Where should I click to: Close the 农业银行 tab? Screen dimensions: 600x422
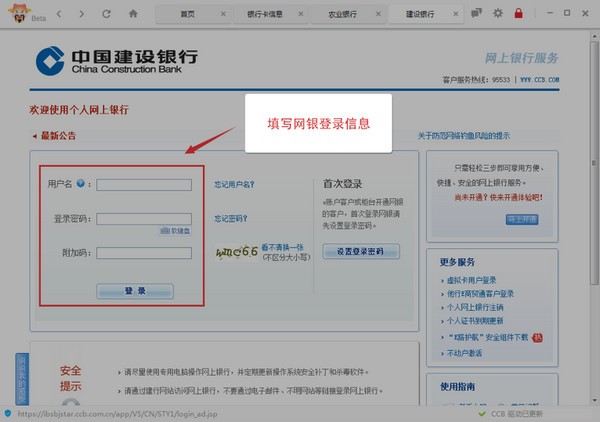[378, 14]
